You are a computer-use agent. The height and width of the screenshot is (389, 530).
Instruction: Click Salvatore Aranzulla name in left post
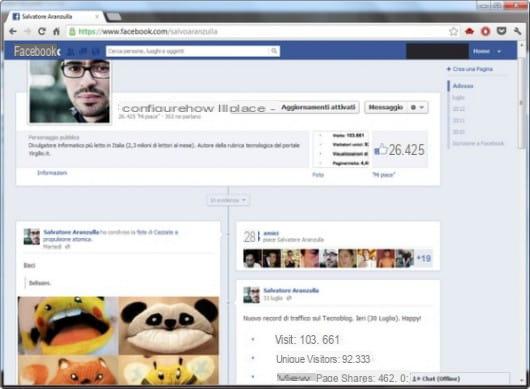click(71, 232)
